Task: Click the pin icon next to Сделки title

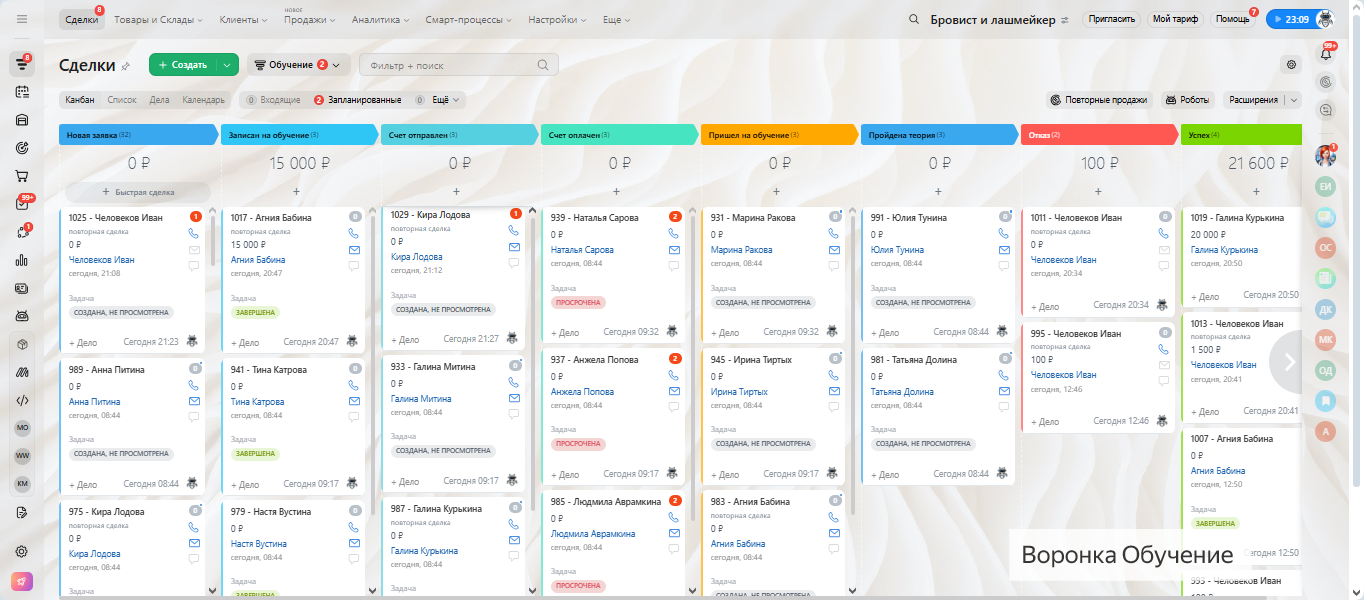Action: (125, 66)
